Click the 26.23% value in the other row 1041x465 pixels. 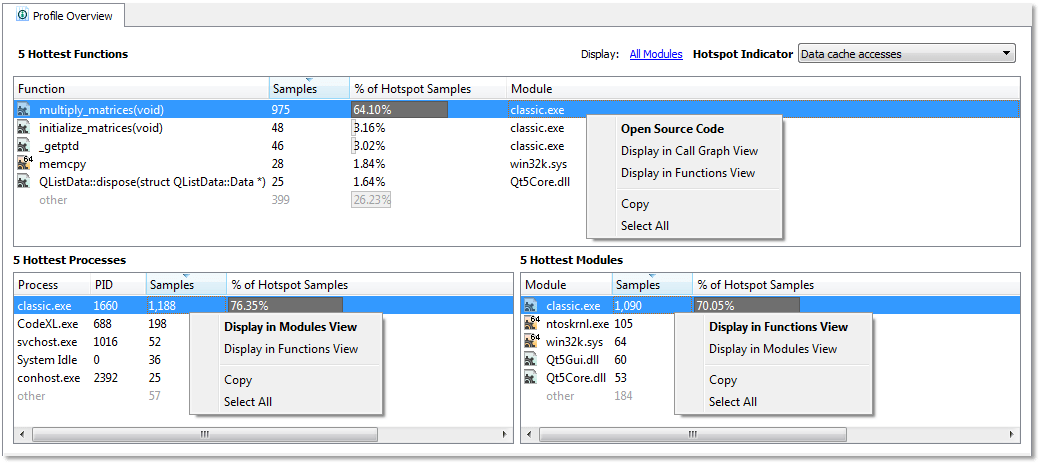tap(371, 200)
